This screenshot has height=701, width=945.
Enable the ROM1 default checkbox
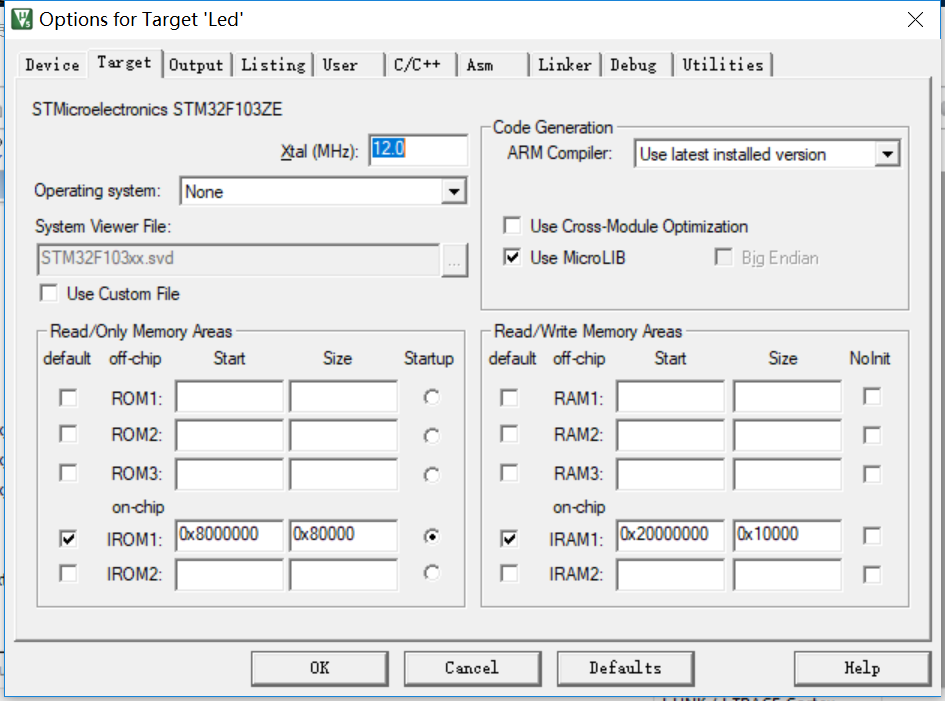coord(67,397)
